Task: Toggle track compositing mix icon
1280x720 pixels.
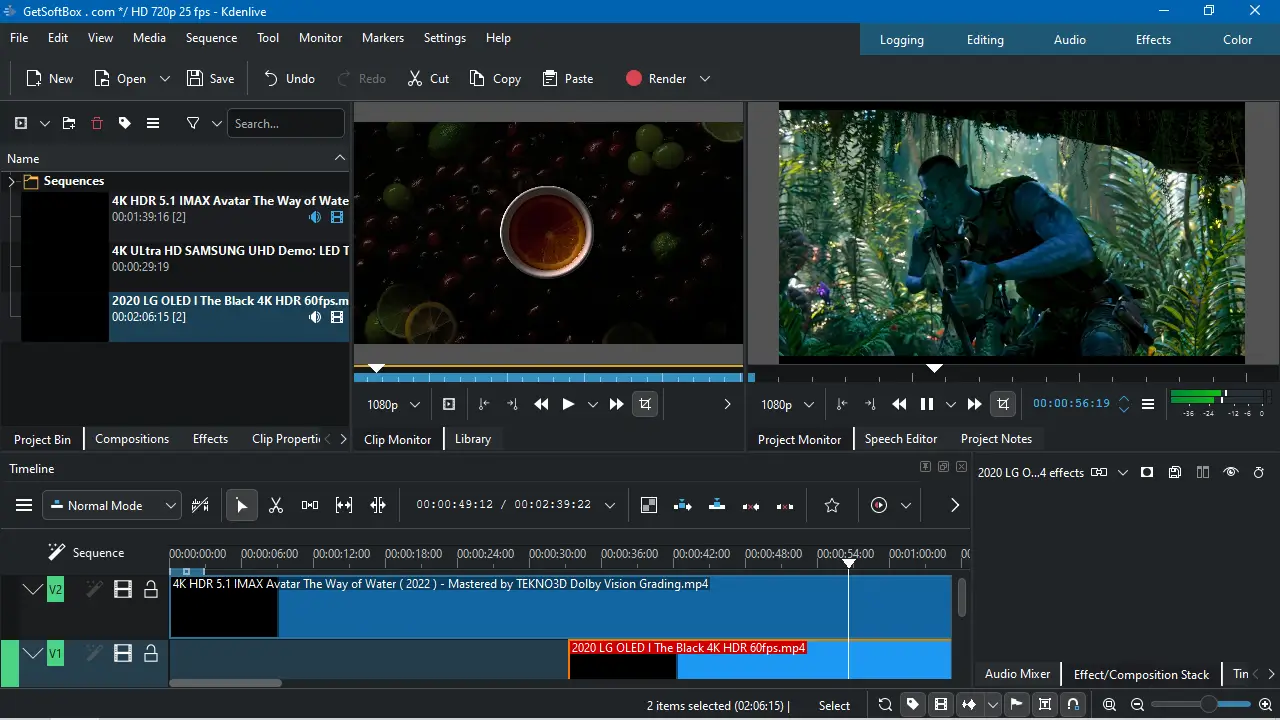Action: click(649, 505)
